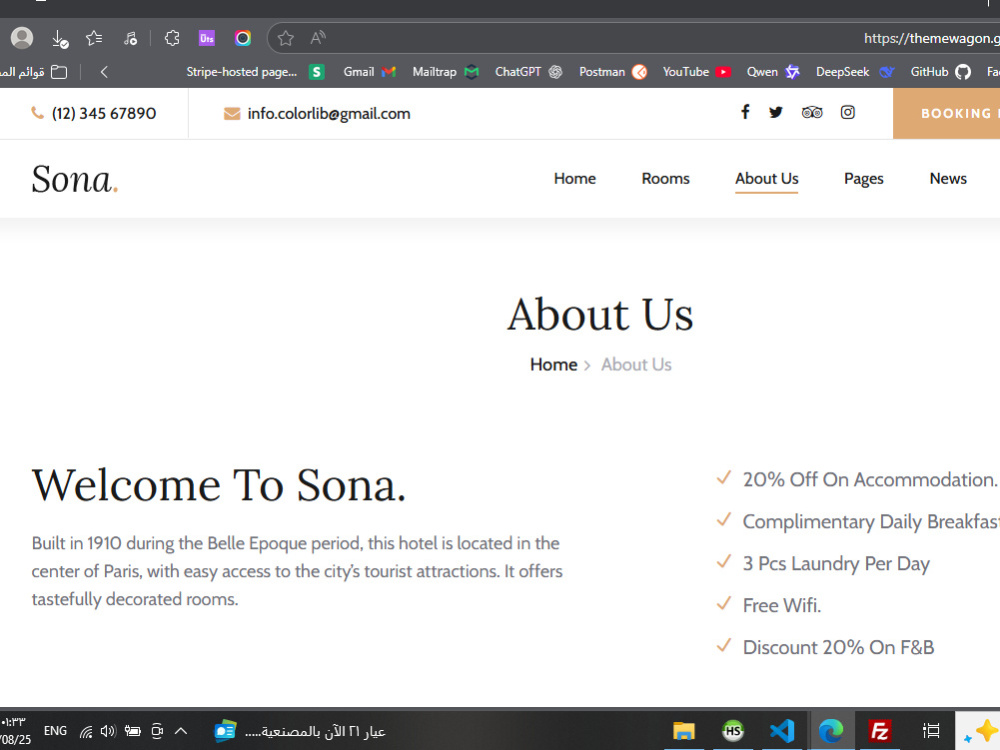The image size is (1000, 750).
Task: Expand the bookmarks overflow chevron
Action: click(104, 72)
